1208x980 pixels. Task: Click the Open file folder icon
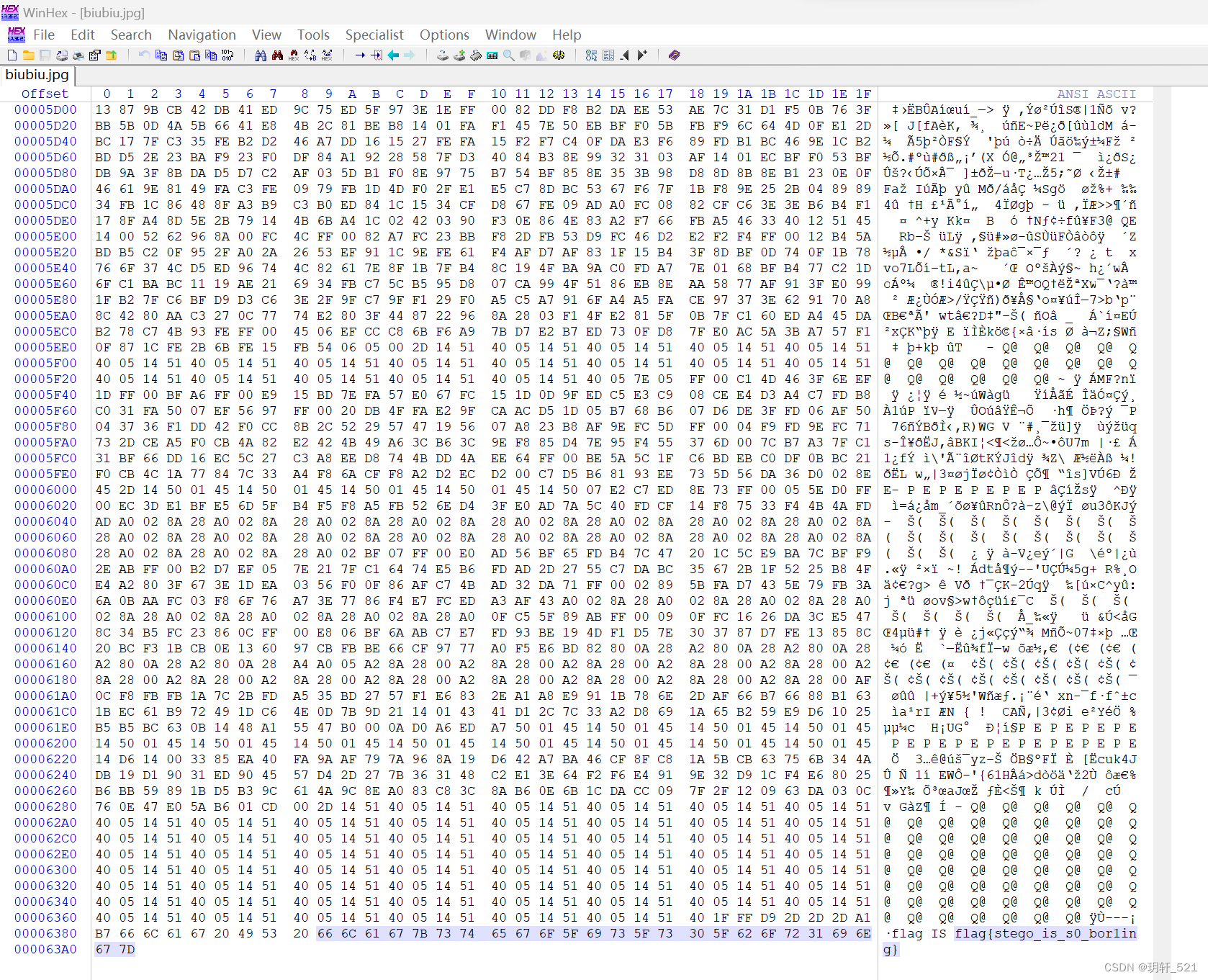(29, 55)
